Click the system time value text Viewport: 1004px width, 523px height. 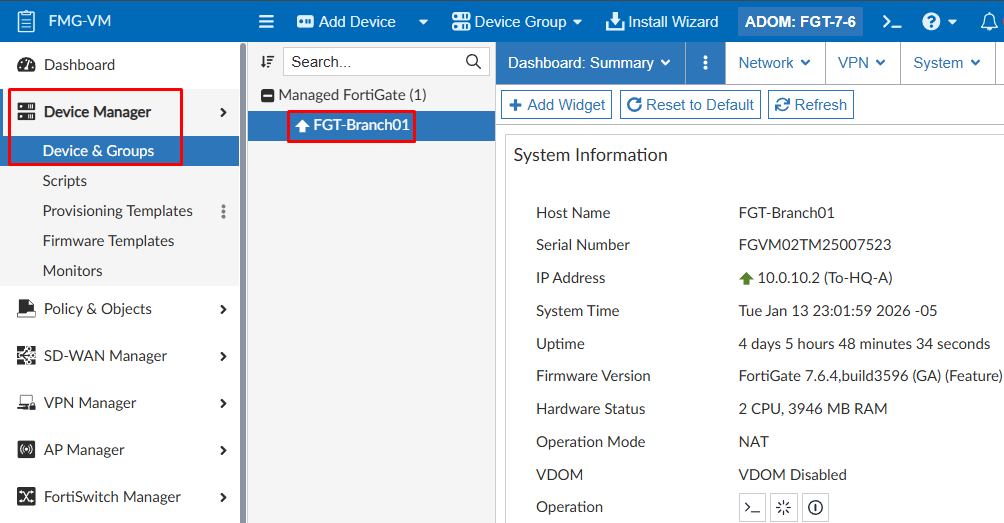point(838,310)
